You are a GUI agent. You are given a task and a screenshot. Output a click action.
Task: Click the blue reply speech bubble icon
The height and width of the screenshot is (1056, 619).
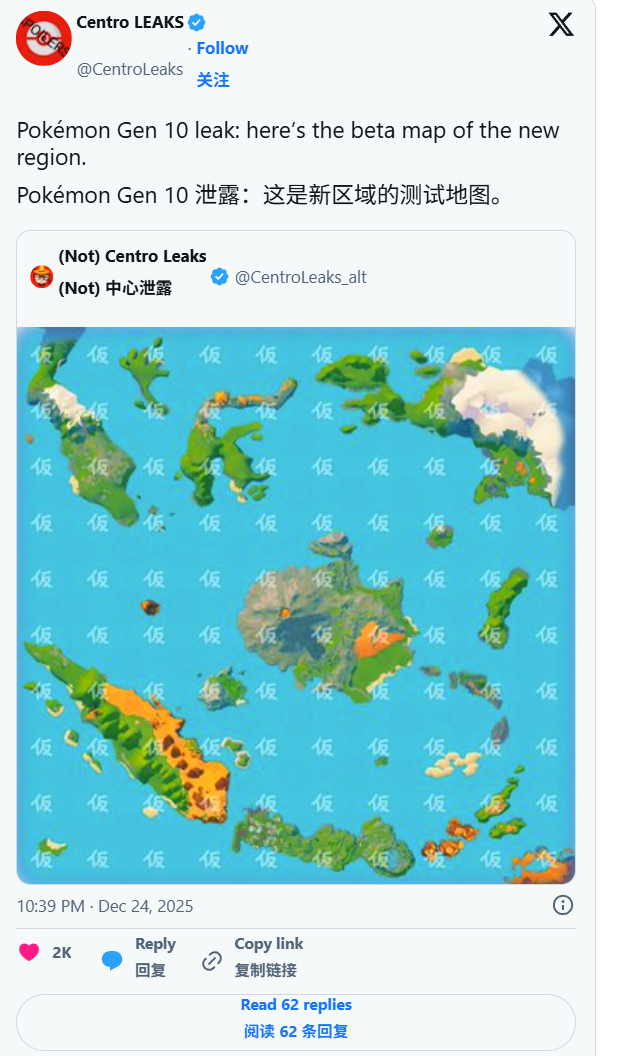pyautogui.click(x=112, y=960)
